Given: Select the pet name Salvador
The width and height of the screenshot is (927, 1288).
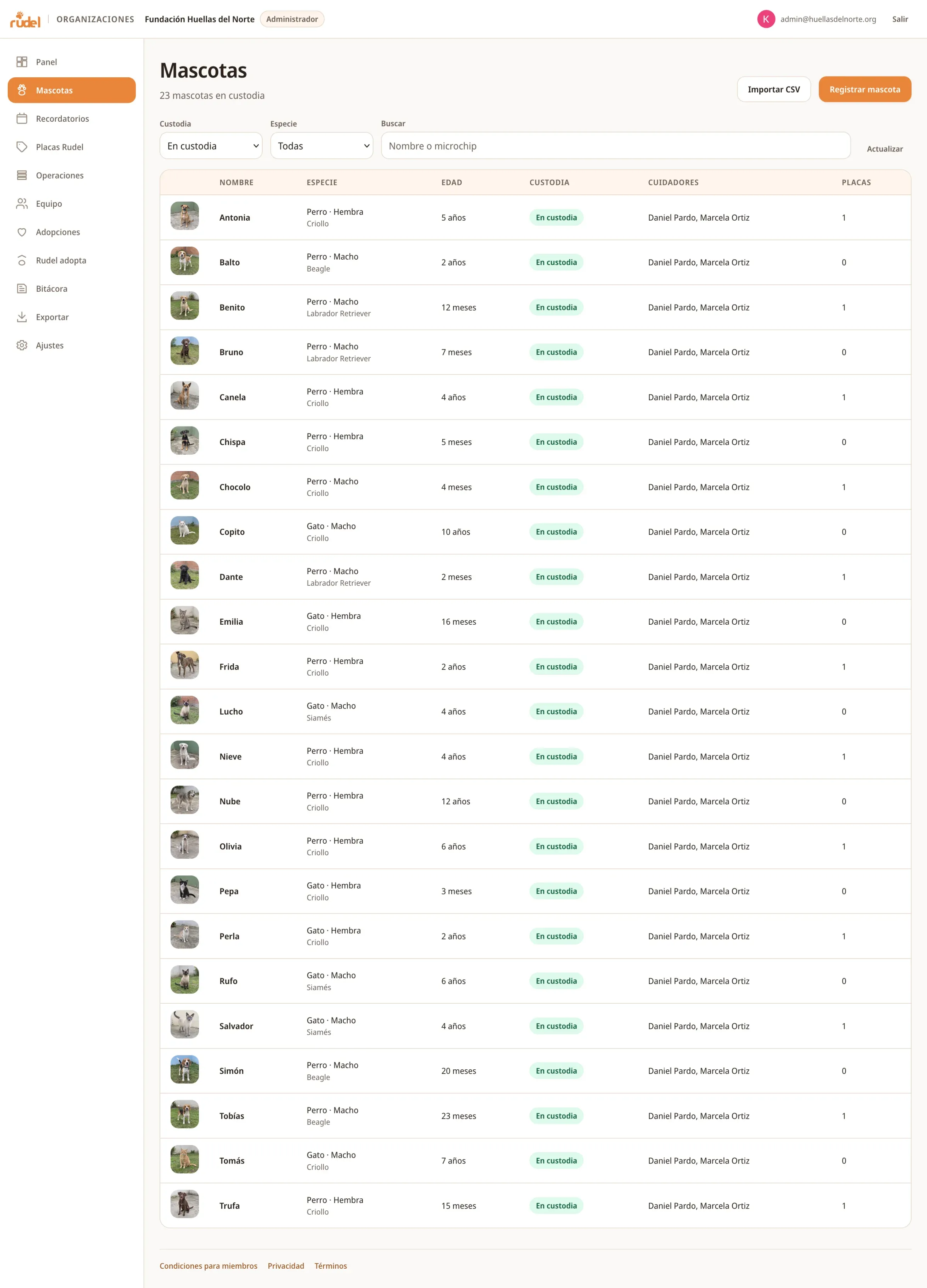Looking at the screenshot, I should [x=236, y=1026].
